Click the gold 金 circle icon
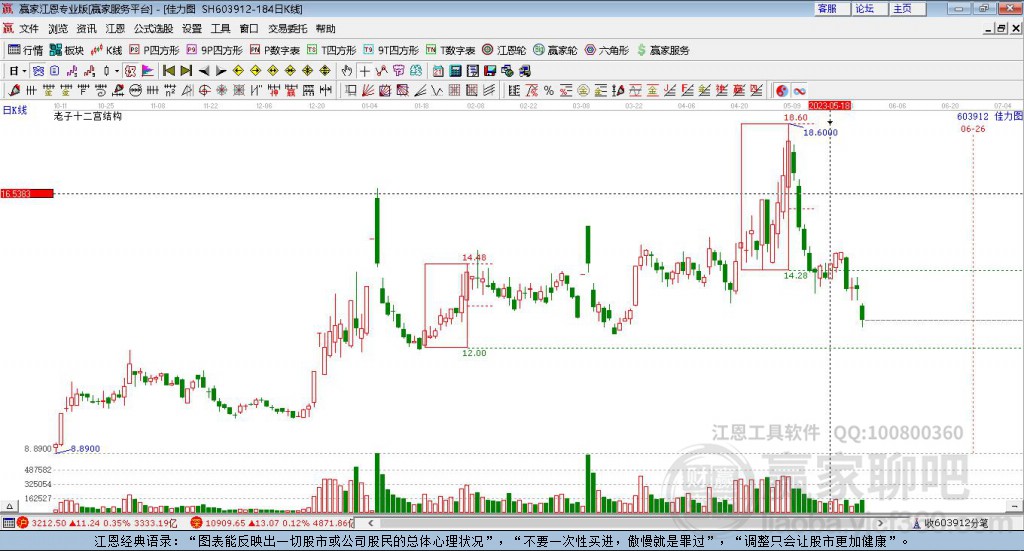Viewport: 1024px width, 551px height. click(x=583, y=91)
